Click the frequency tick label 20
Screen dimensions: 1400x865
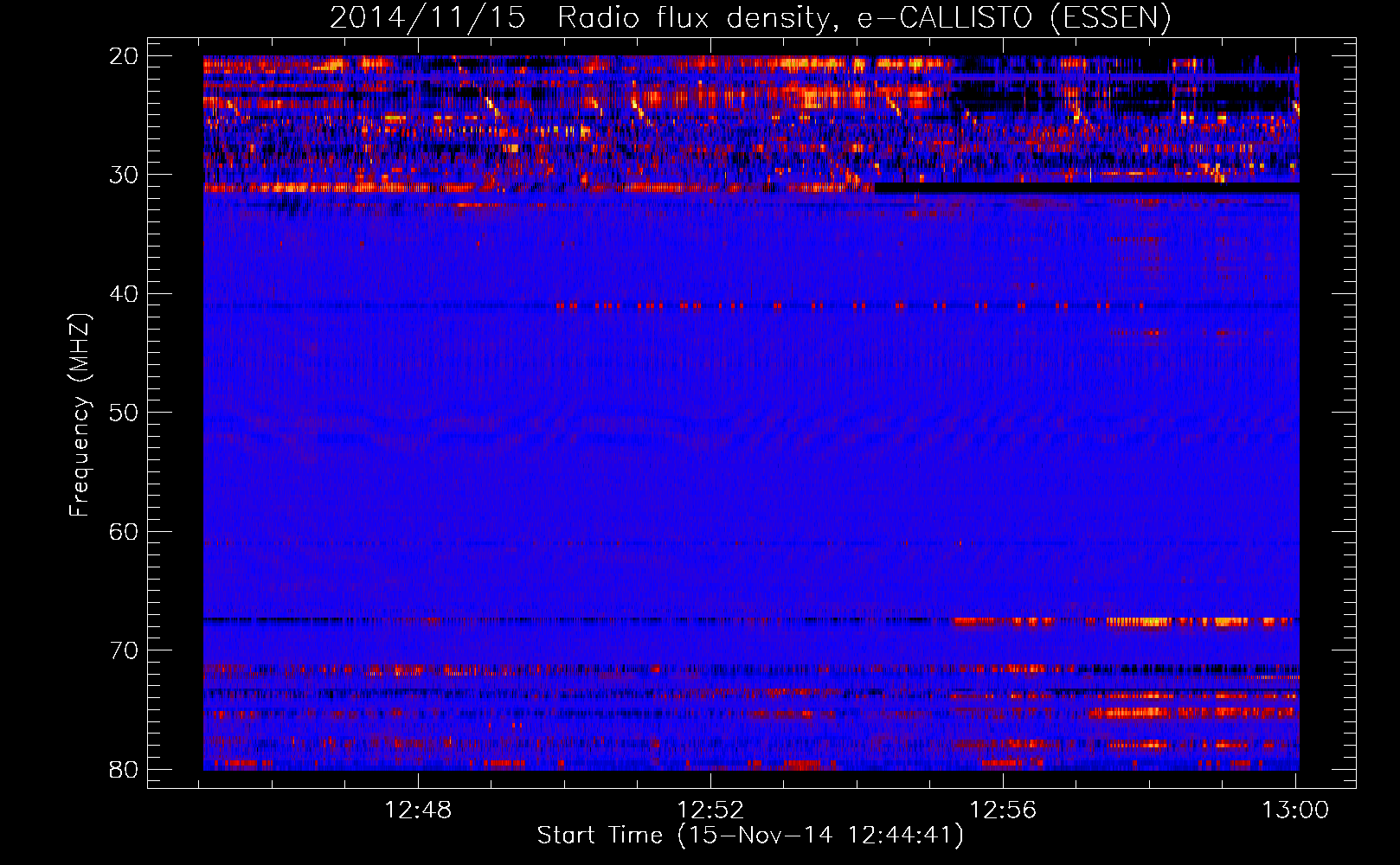coord(125,56)
